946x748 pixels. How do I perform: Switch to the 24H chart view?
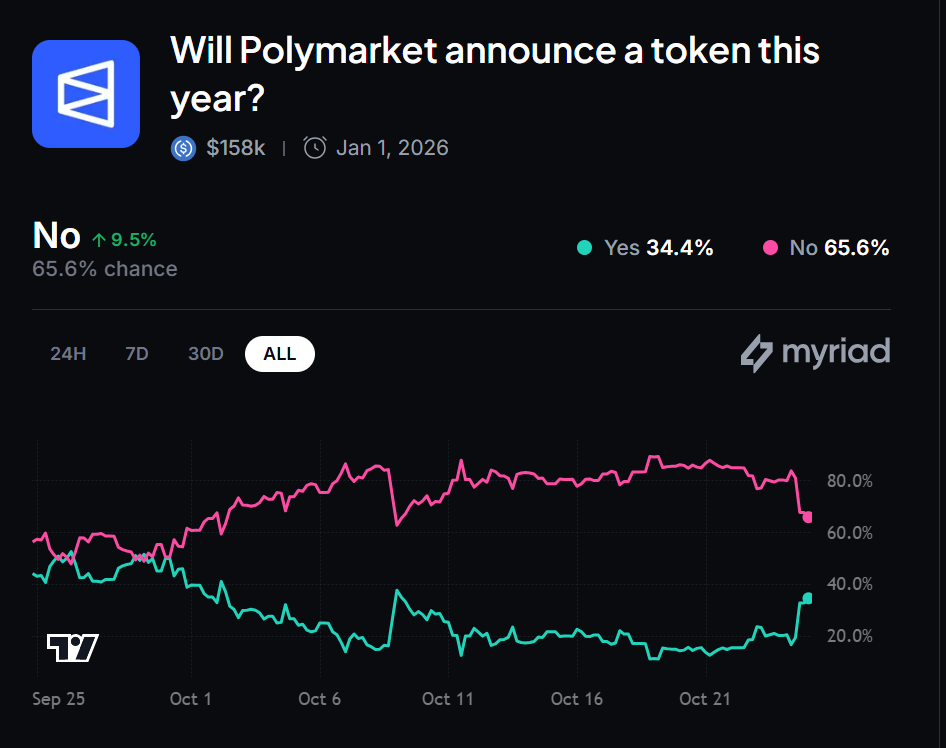point(67,353)
